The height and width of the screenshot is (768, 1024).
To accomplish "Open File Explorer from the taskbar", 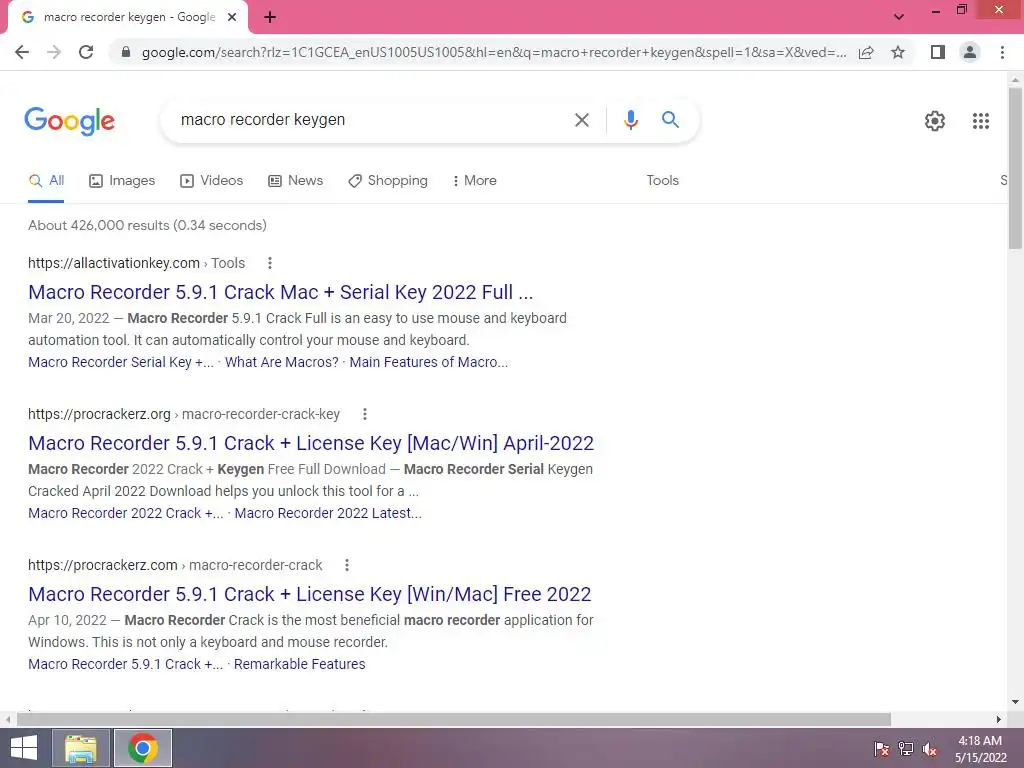I will pos(81,748).
